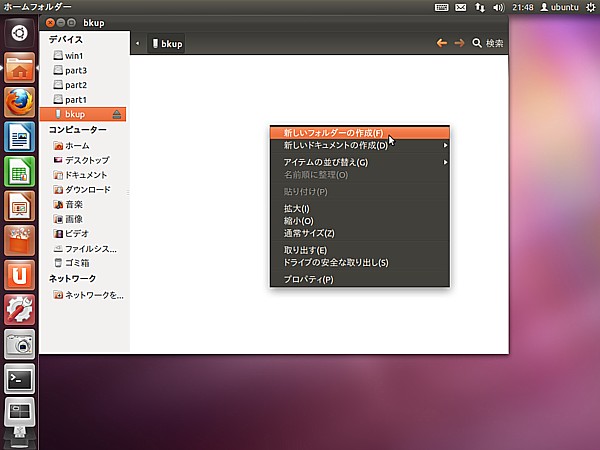Open ビデオ in the sidebar

pos(83,234)
